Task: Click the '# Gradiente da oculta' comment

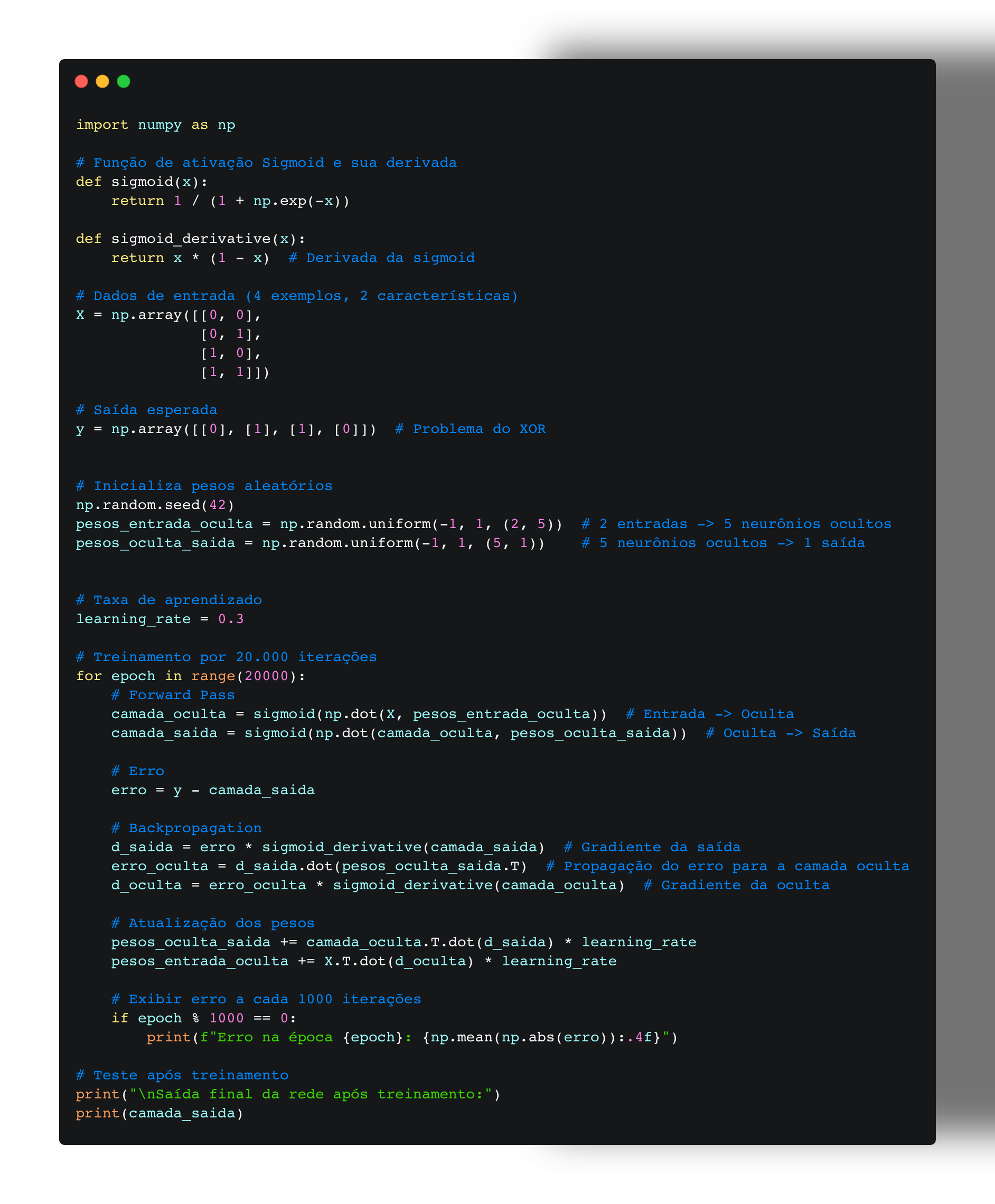Action: tap(736, 886)
